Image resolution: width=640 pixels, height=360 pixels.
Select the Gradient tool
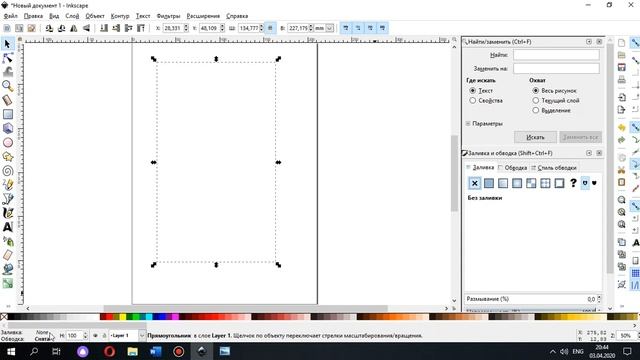[7, 283]
